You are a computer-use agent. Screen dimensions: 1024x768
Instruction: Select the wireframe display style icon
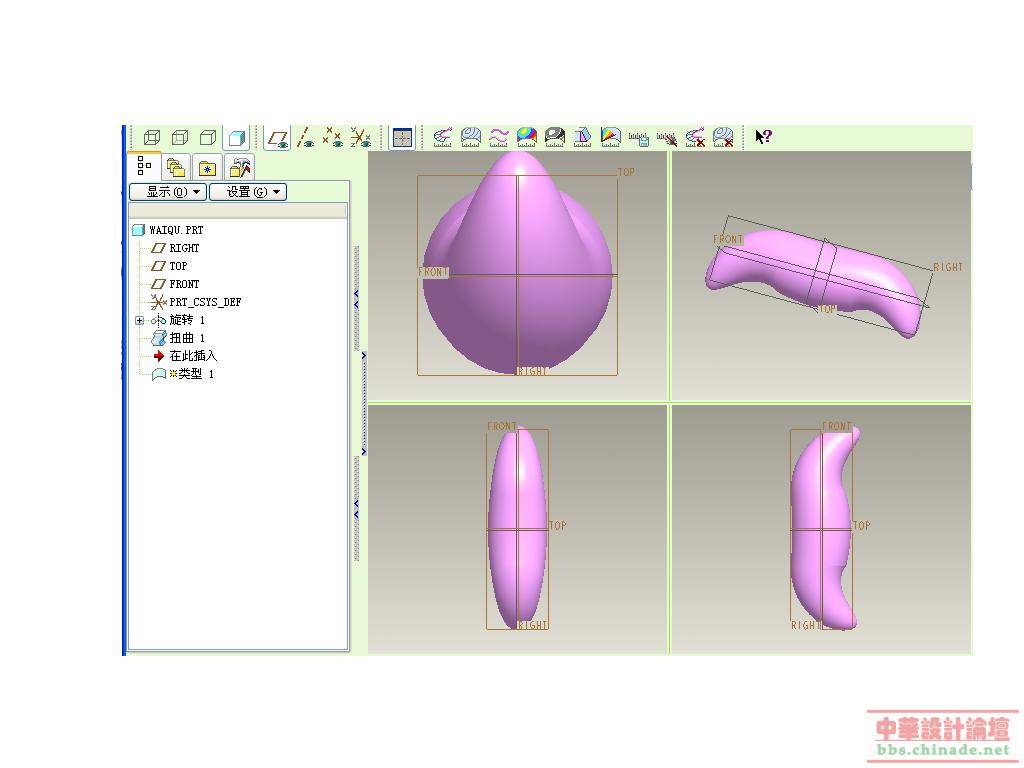[x=152, y=137]
